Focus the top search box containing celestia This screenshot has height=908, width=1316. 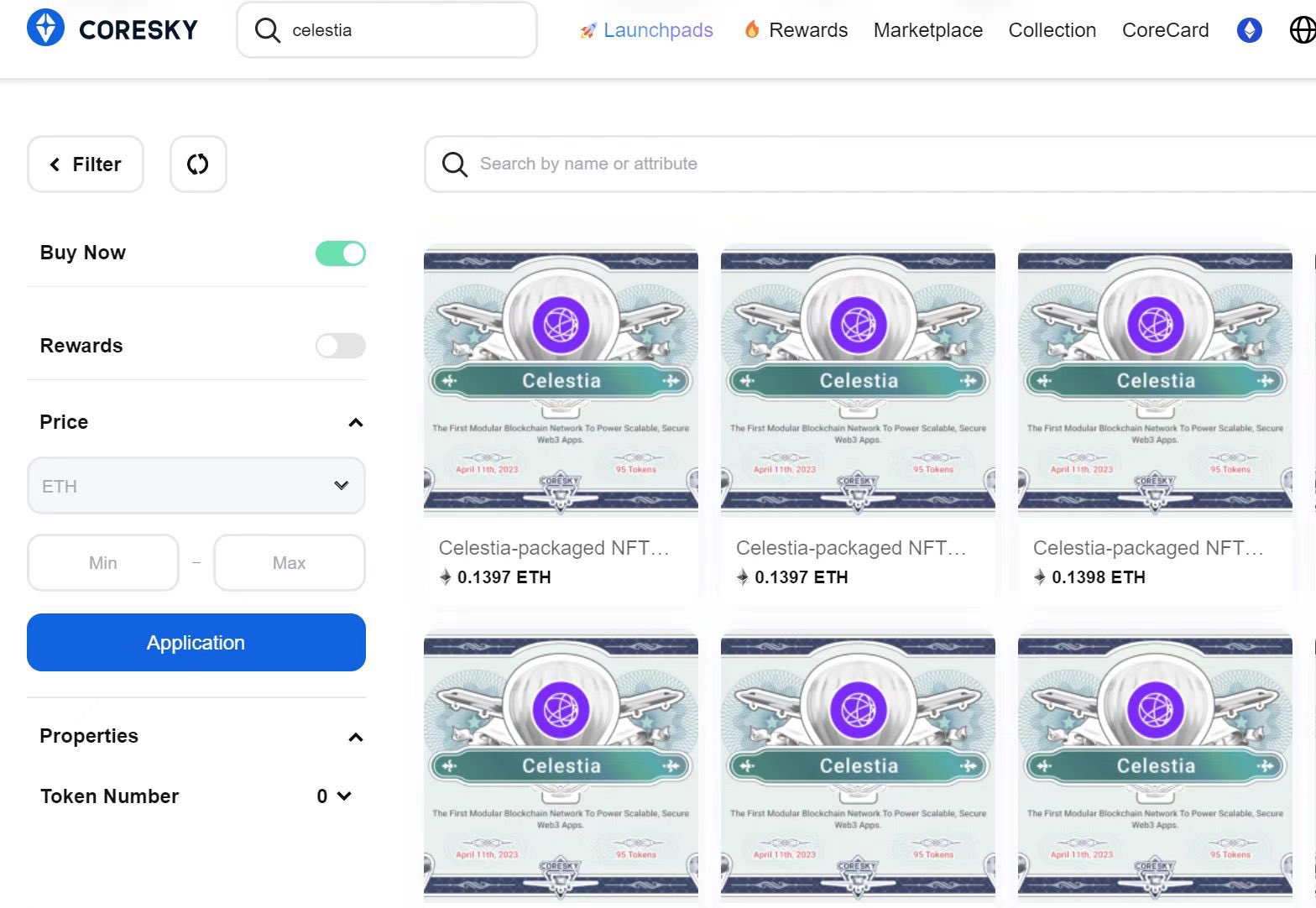tap(387, 30)
